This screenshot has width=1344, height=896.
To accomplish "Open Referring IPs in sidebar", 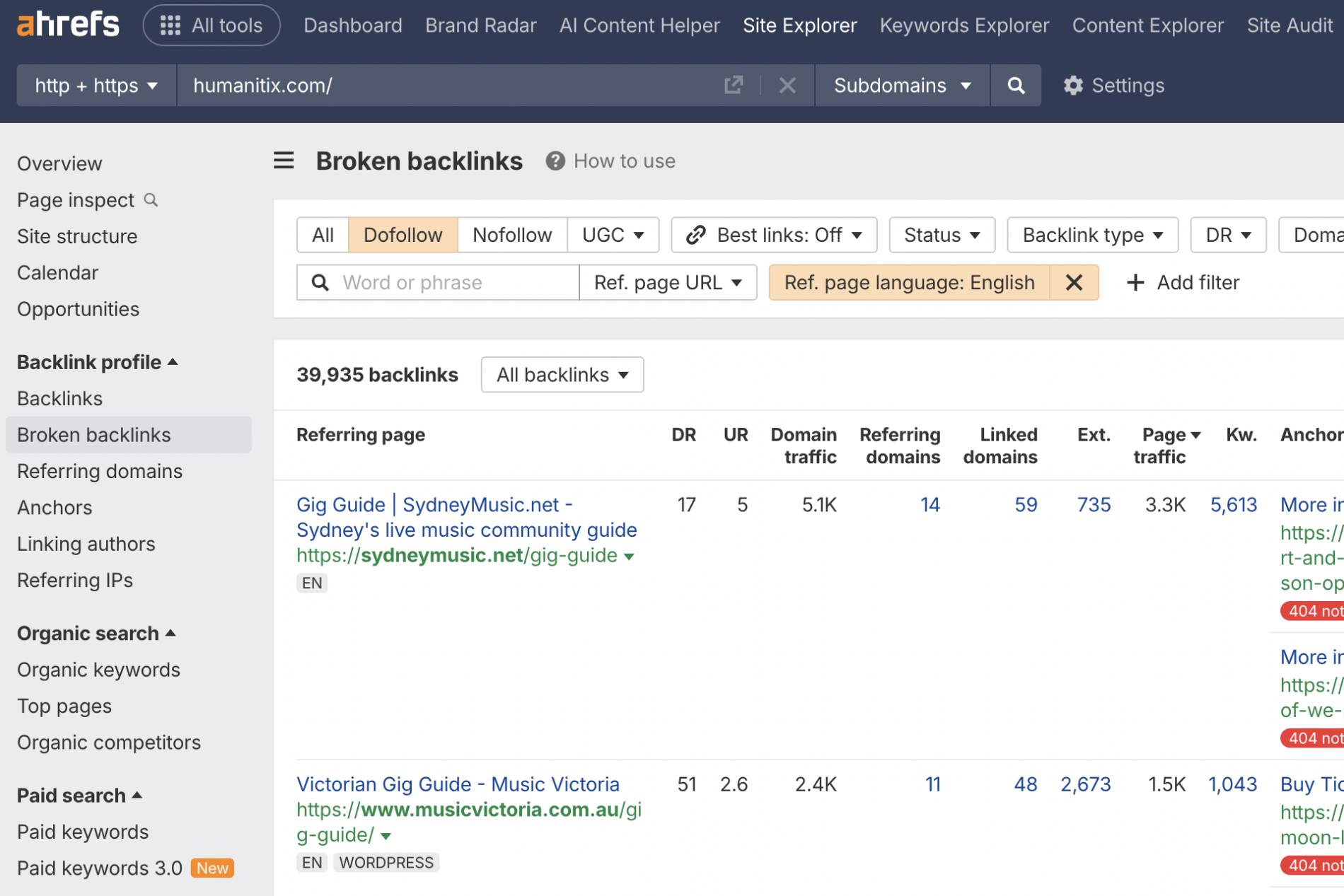I will click(75, 580).
